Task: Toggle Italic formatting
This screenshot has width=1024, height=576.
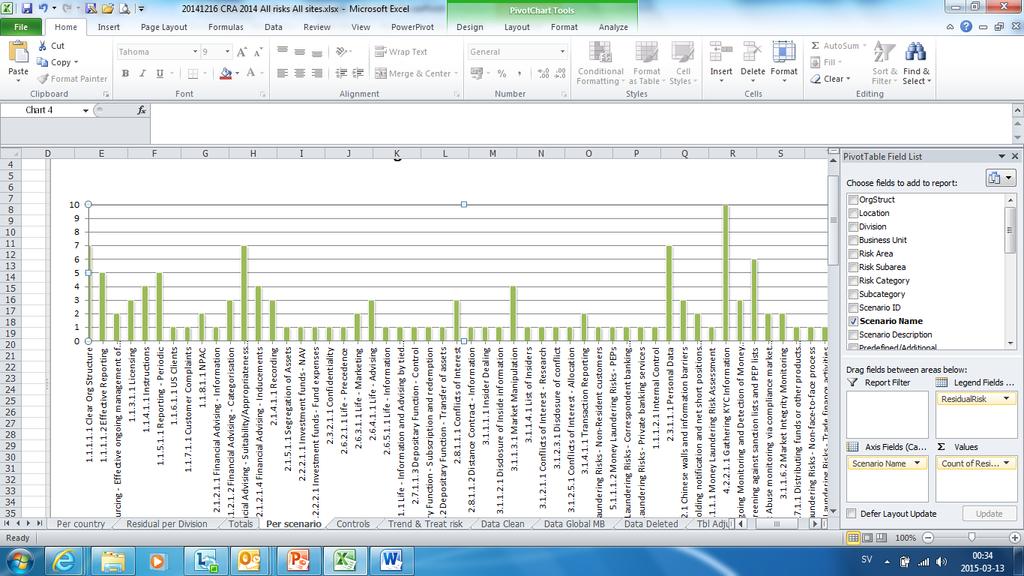Action: click(x=142, y=73)
